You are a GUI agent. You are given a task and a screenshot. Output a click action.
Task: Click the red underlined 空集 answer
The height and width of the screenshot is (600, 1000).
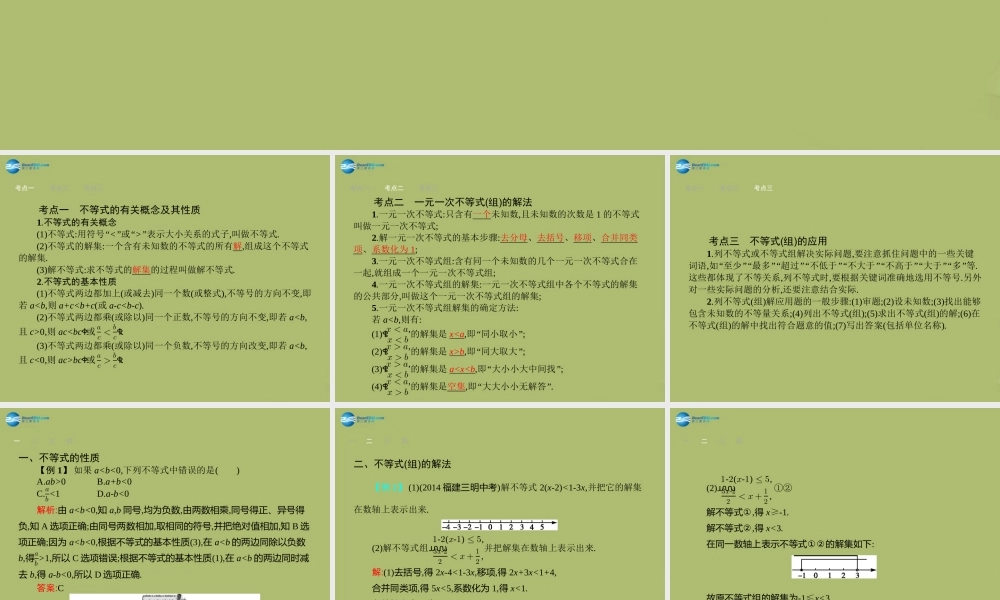point(456,386)
